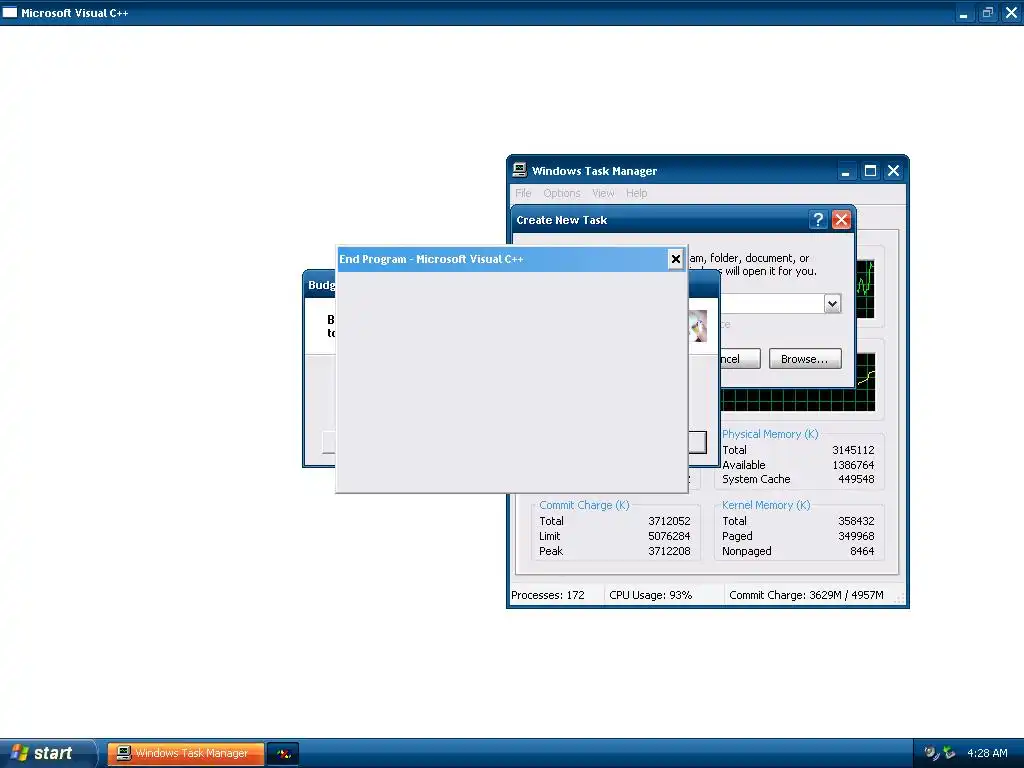The width and height of the screenshot is (1024, 768).
Task: Close the Create New Task dialog
Action: click(841, 220)
